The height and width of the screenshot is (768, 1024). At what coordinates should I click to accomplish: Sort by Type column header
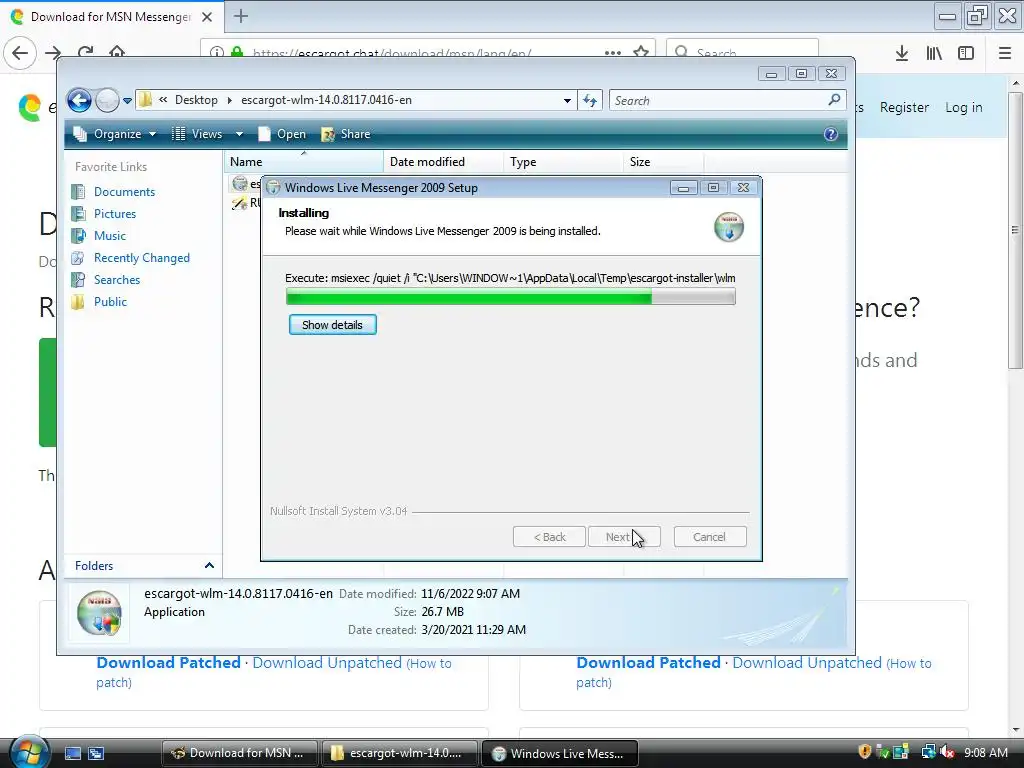563,162
